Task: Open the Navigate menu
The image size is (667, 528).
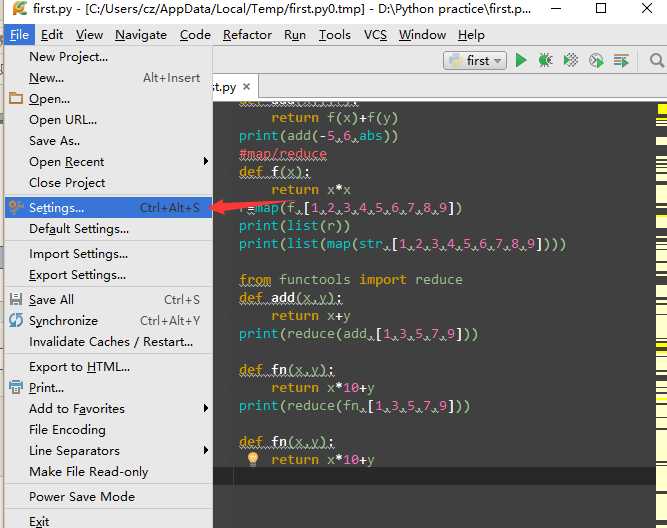Action: coord(141,35)
